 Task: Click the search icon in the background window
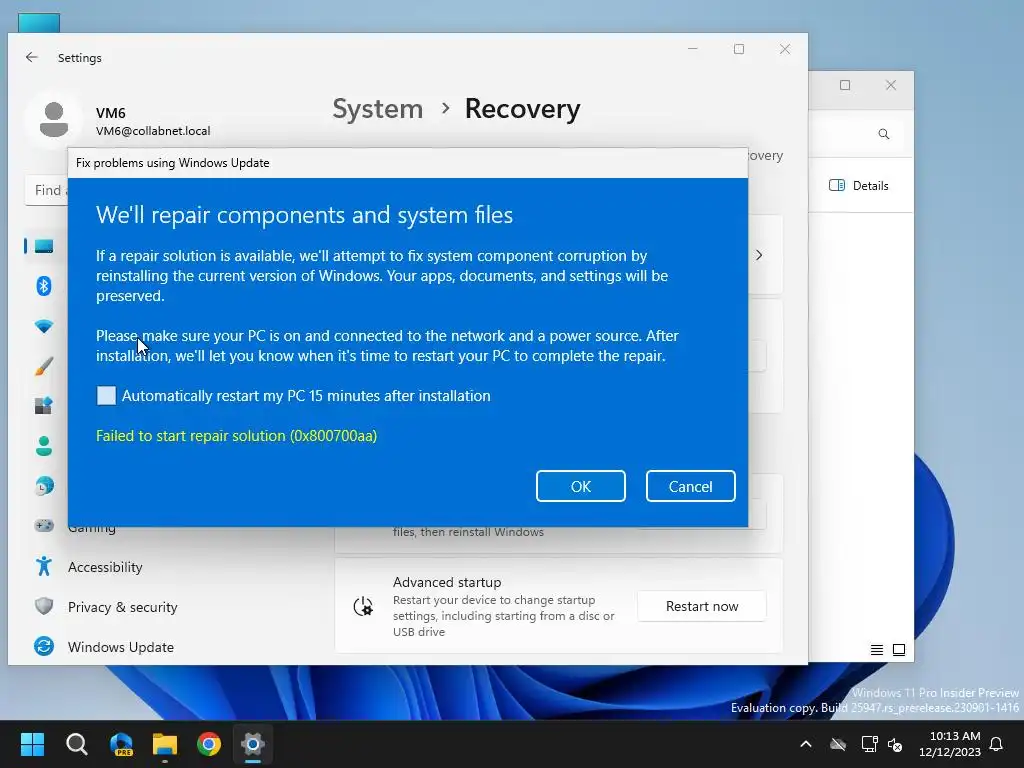tap(884, 134)
